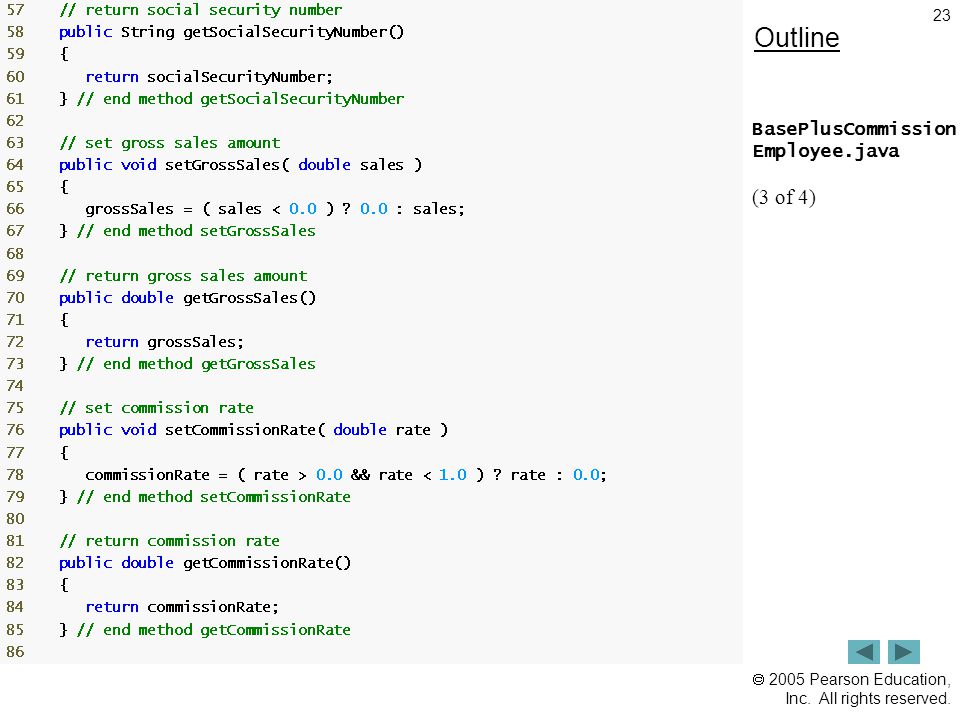Click 'return grossSales;' on line 72
The width and height of the screenshot is (960, 720).
[164, 342]
